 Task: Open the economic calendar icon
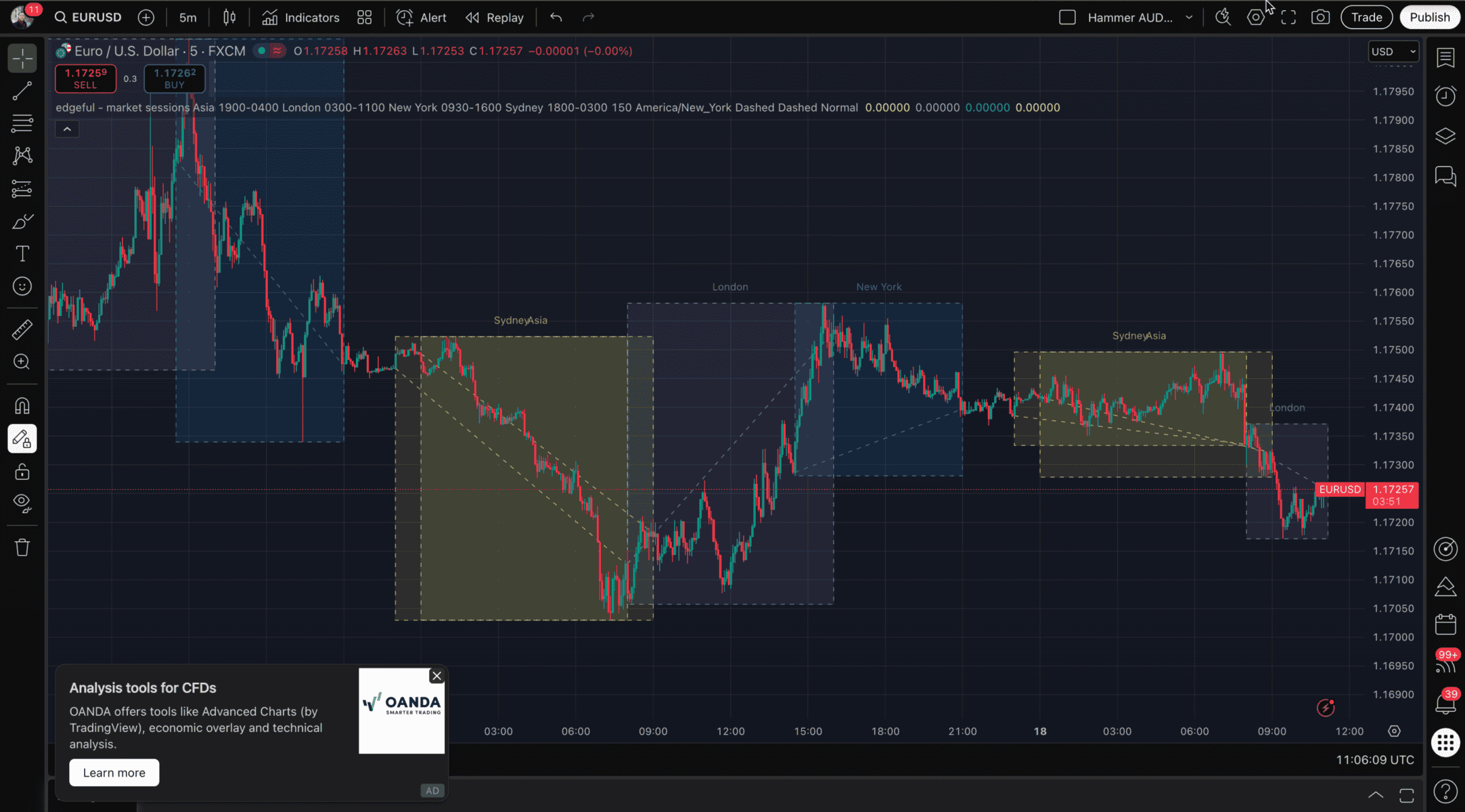pos(1445,624)
